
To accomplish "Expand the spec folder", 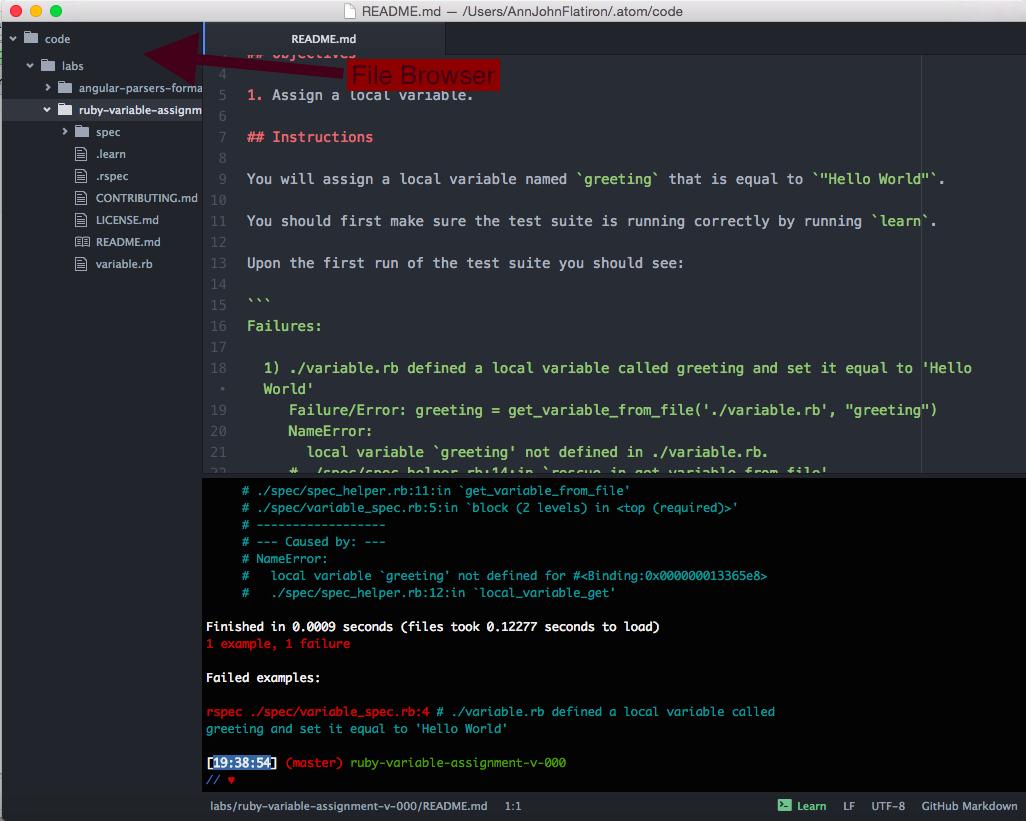I will (x=64, y=131).
